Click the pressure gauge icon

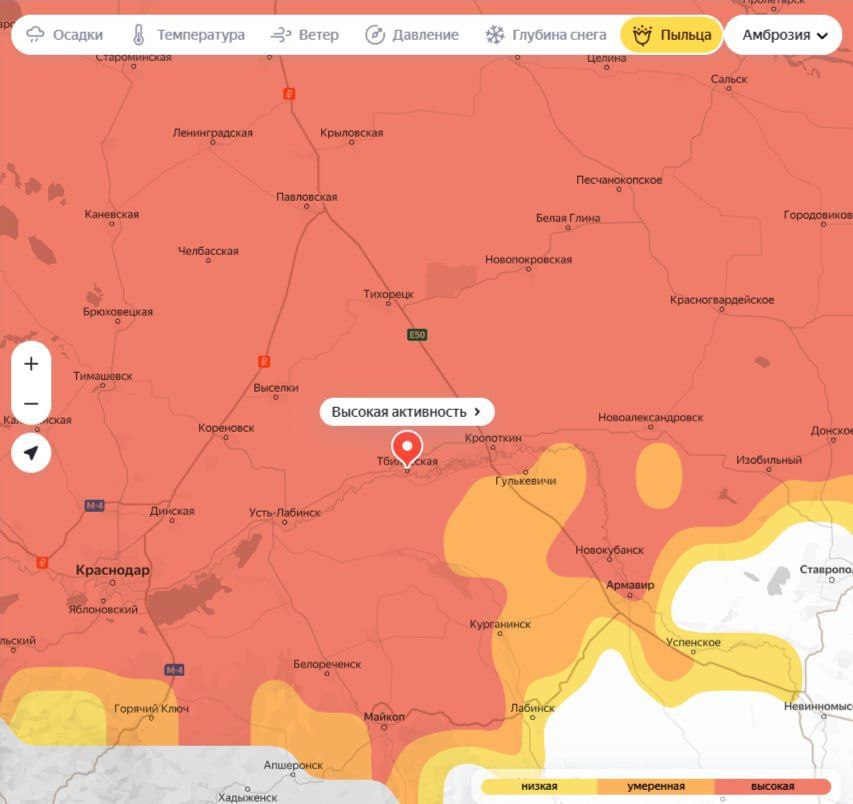tap(375, 35)
